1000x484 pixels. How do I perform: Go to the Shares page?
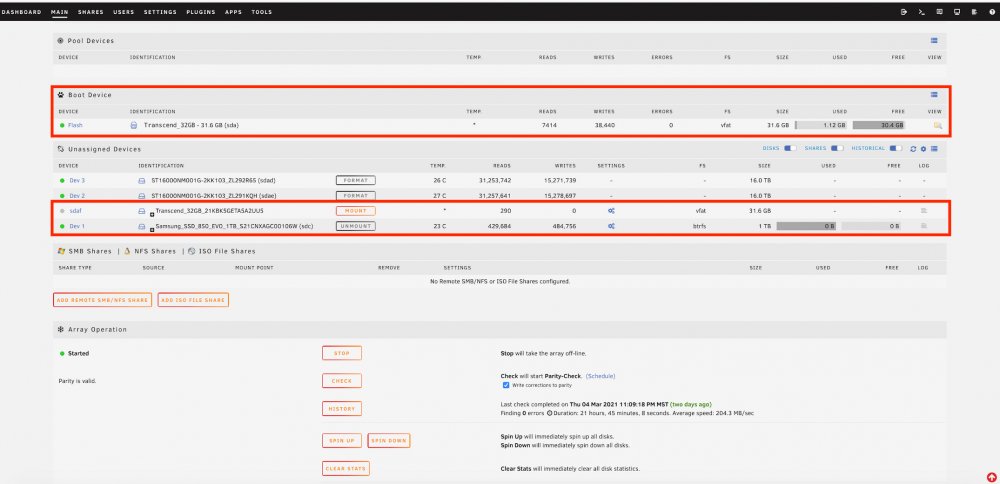coord(91,12)
